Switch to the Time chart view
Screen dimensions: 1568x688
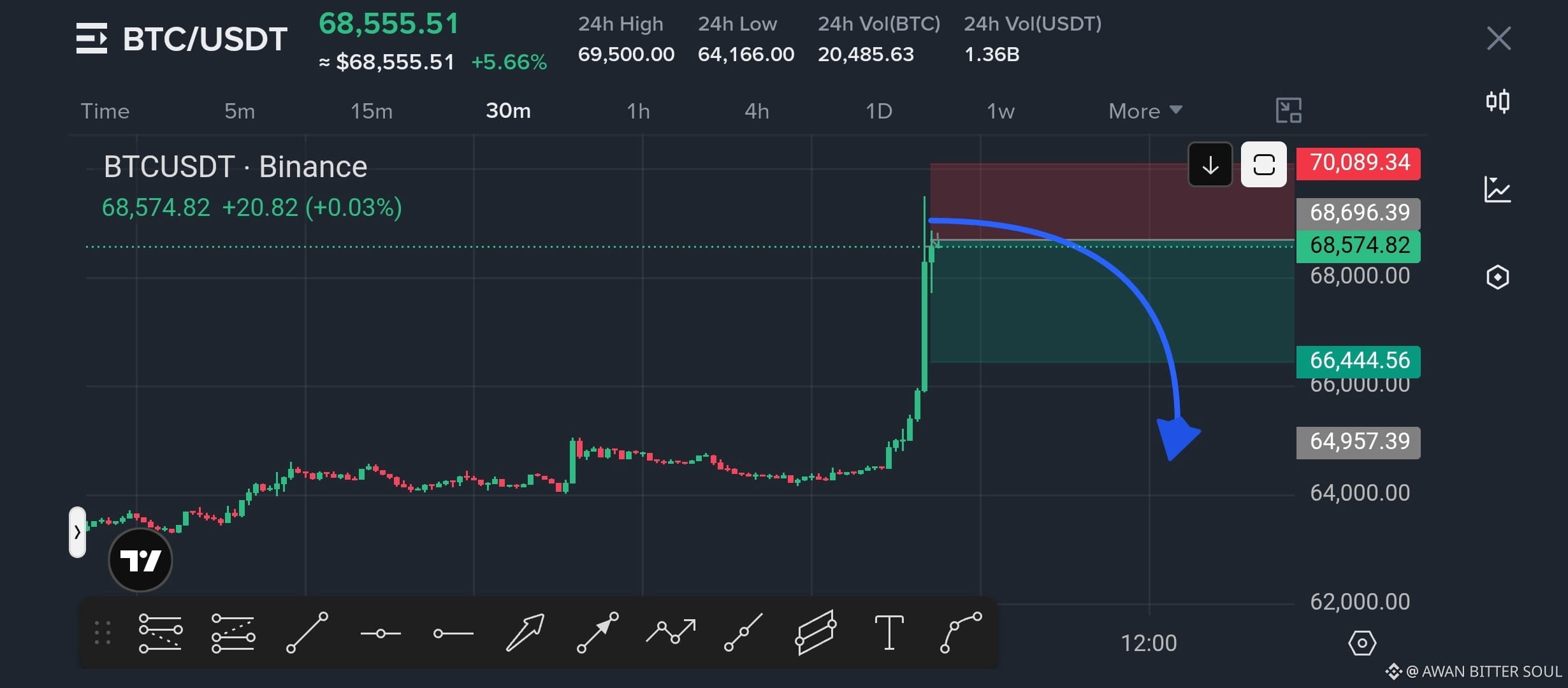tap(105, 111)
